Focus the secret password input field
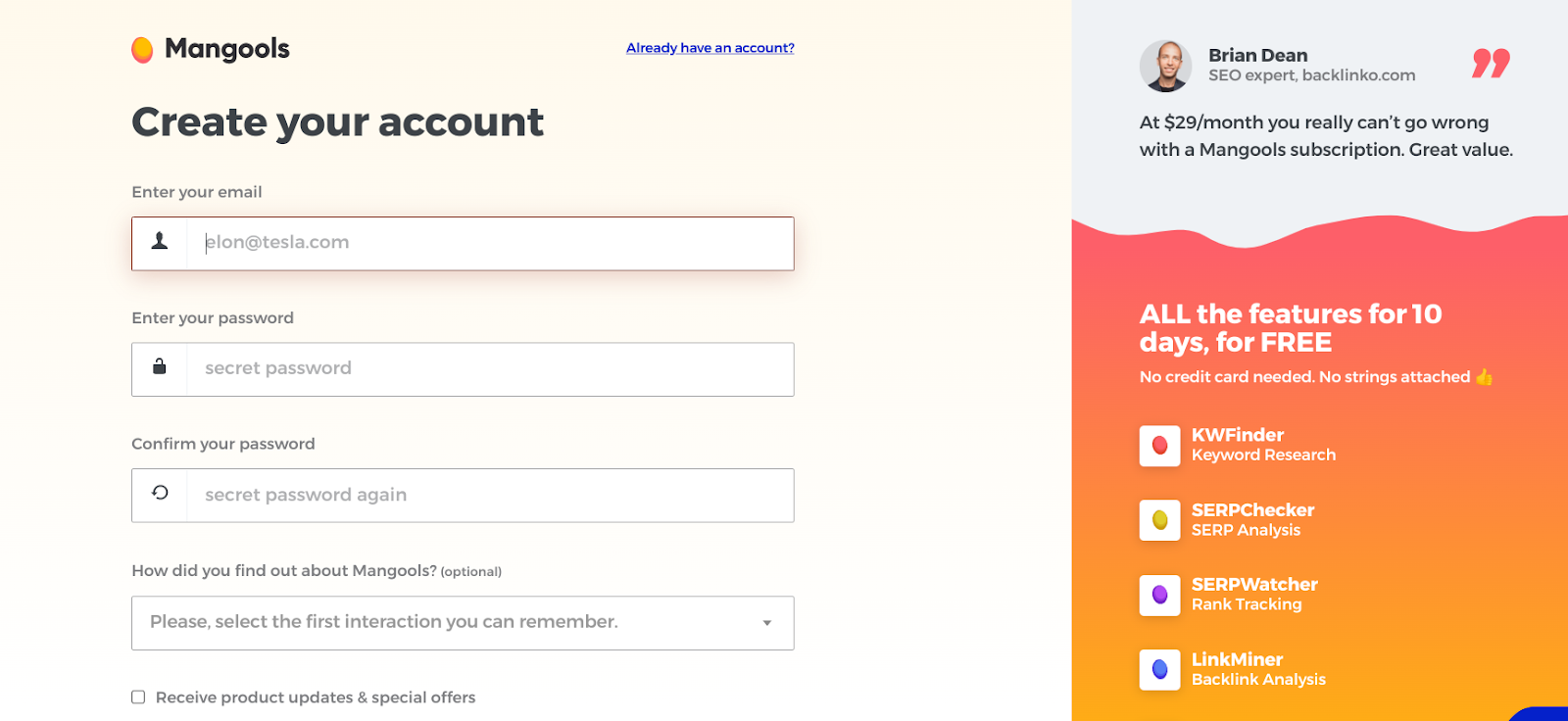This screenshot has width=1568, height=721. click(490, 369)
